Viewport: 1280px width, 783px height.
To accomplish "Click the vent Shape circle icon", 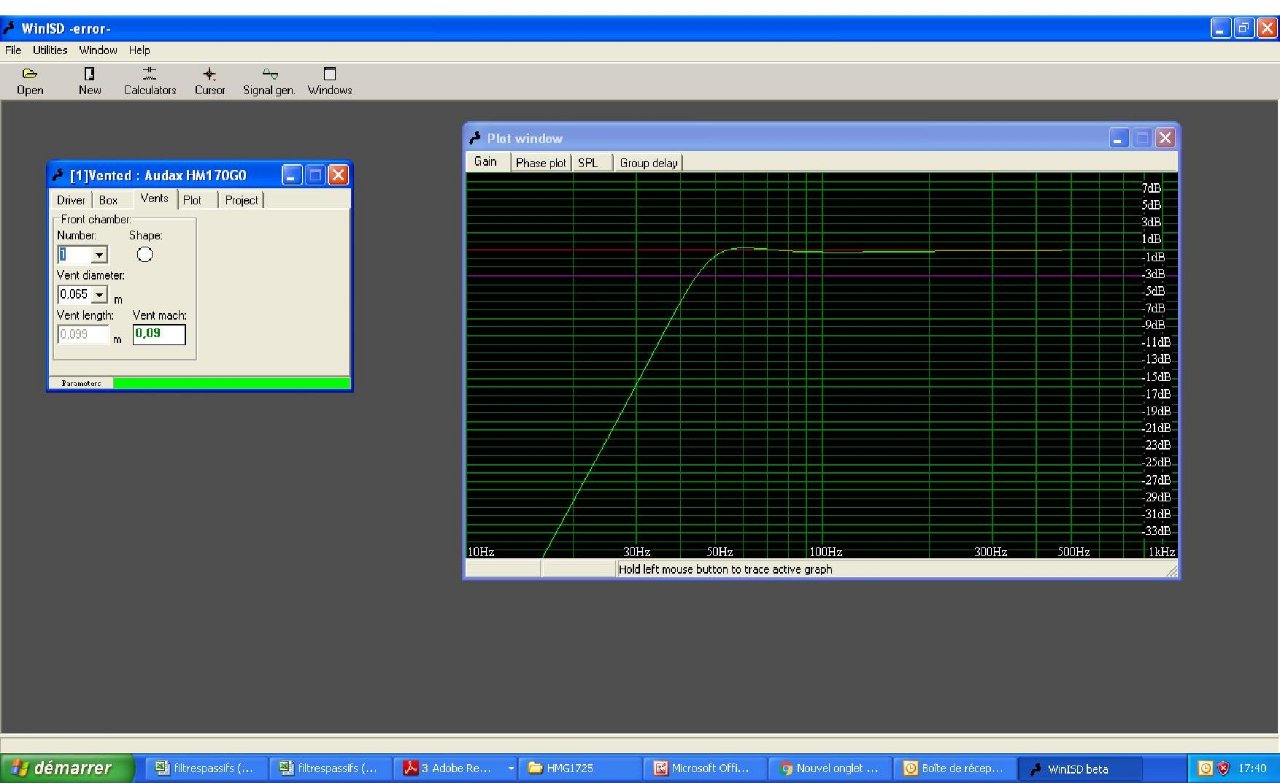I will point(145,254).
